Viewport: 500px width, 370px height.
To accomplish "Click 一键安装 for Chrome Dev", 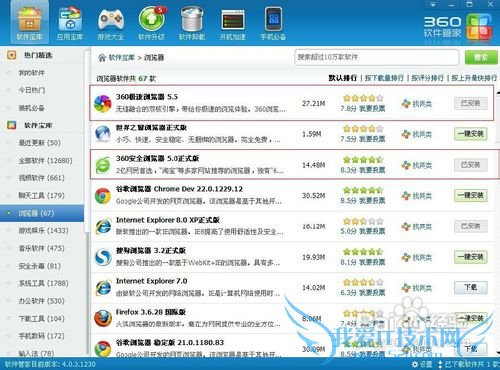I will pos(471,195).
